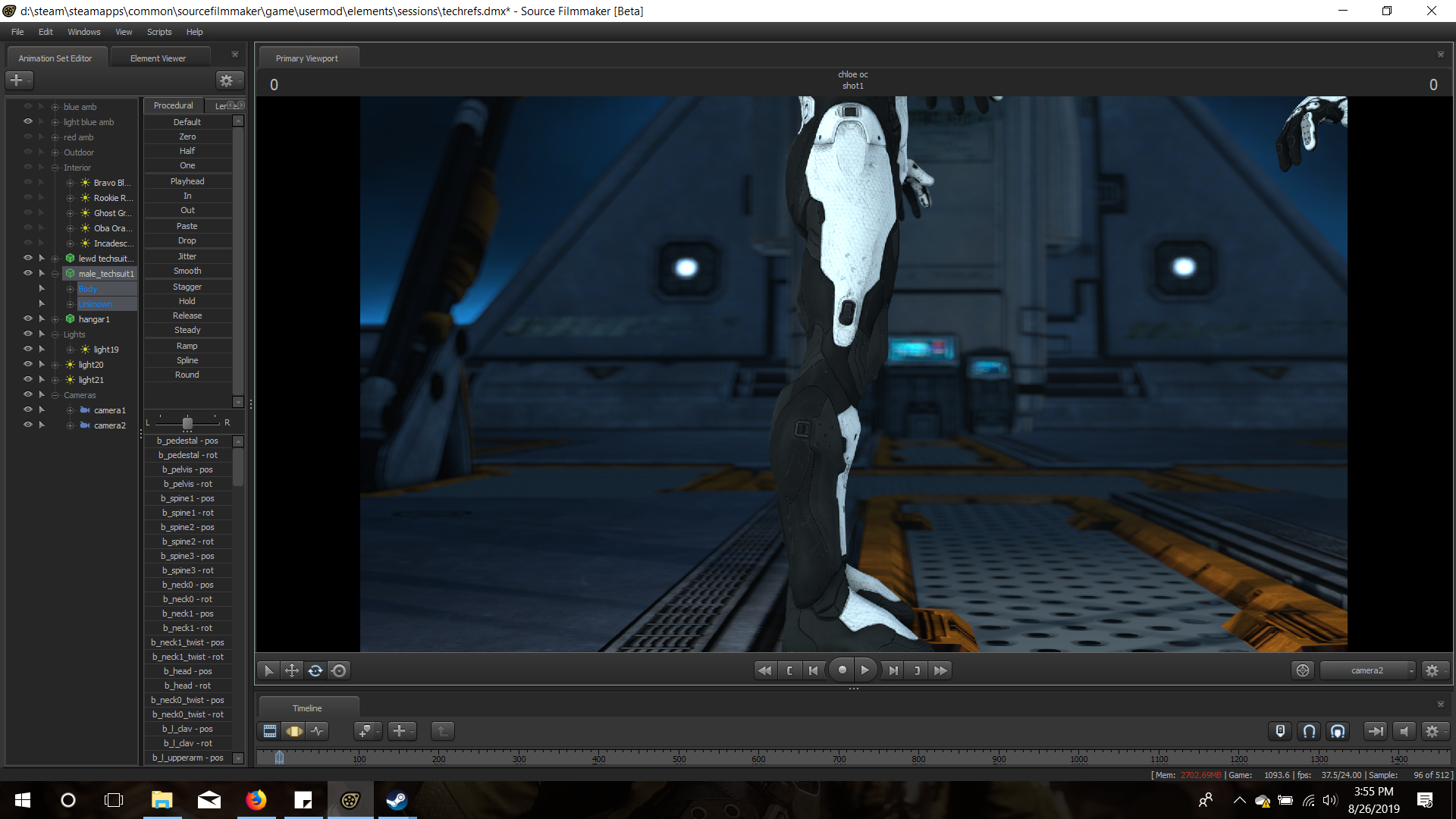Switch to Clip Editor mode icon
This screenshot has height=819, width=1456.
(270, 731)
